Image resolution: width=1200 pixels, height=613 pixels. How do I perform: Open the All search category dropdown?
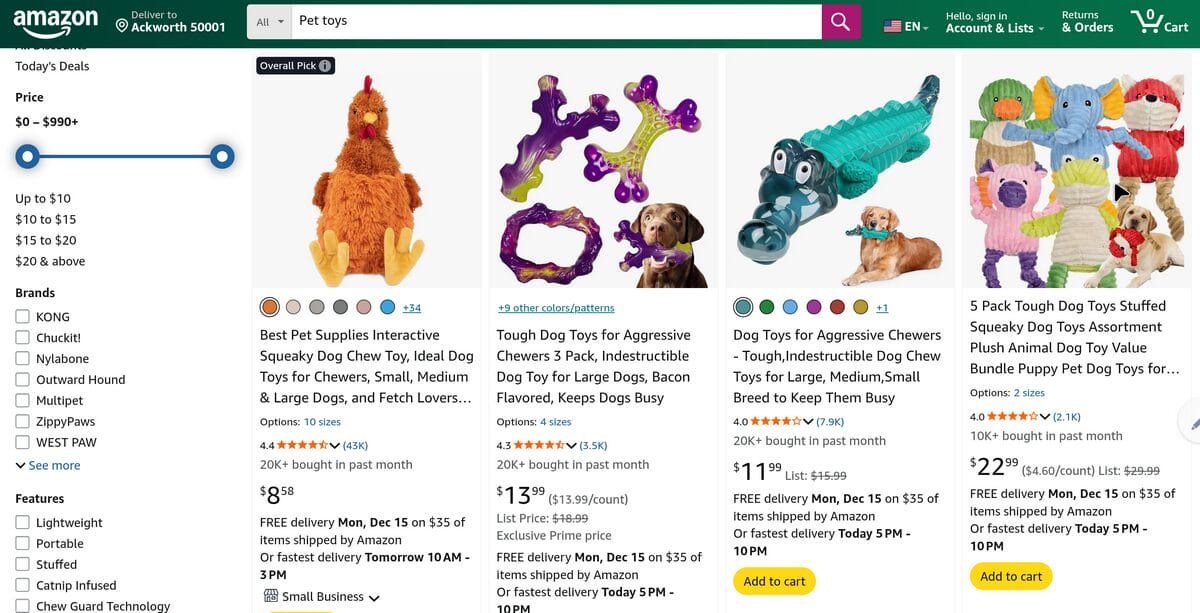pyautogui.click(x=268, y=20)
